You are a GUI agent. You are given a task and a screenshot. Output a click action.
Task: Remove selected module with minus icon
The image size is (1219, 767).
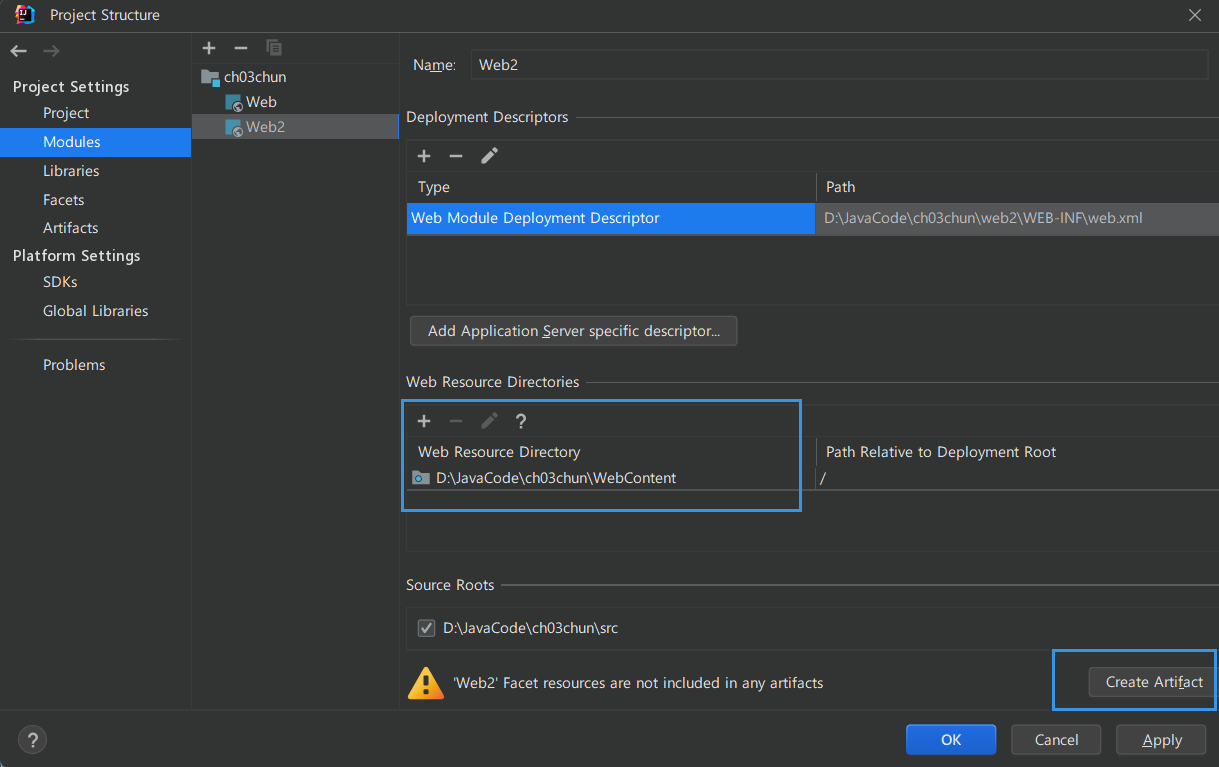pyautogui.click(x=241, y=48)
